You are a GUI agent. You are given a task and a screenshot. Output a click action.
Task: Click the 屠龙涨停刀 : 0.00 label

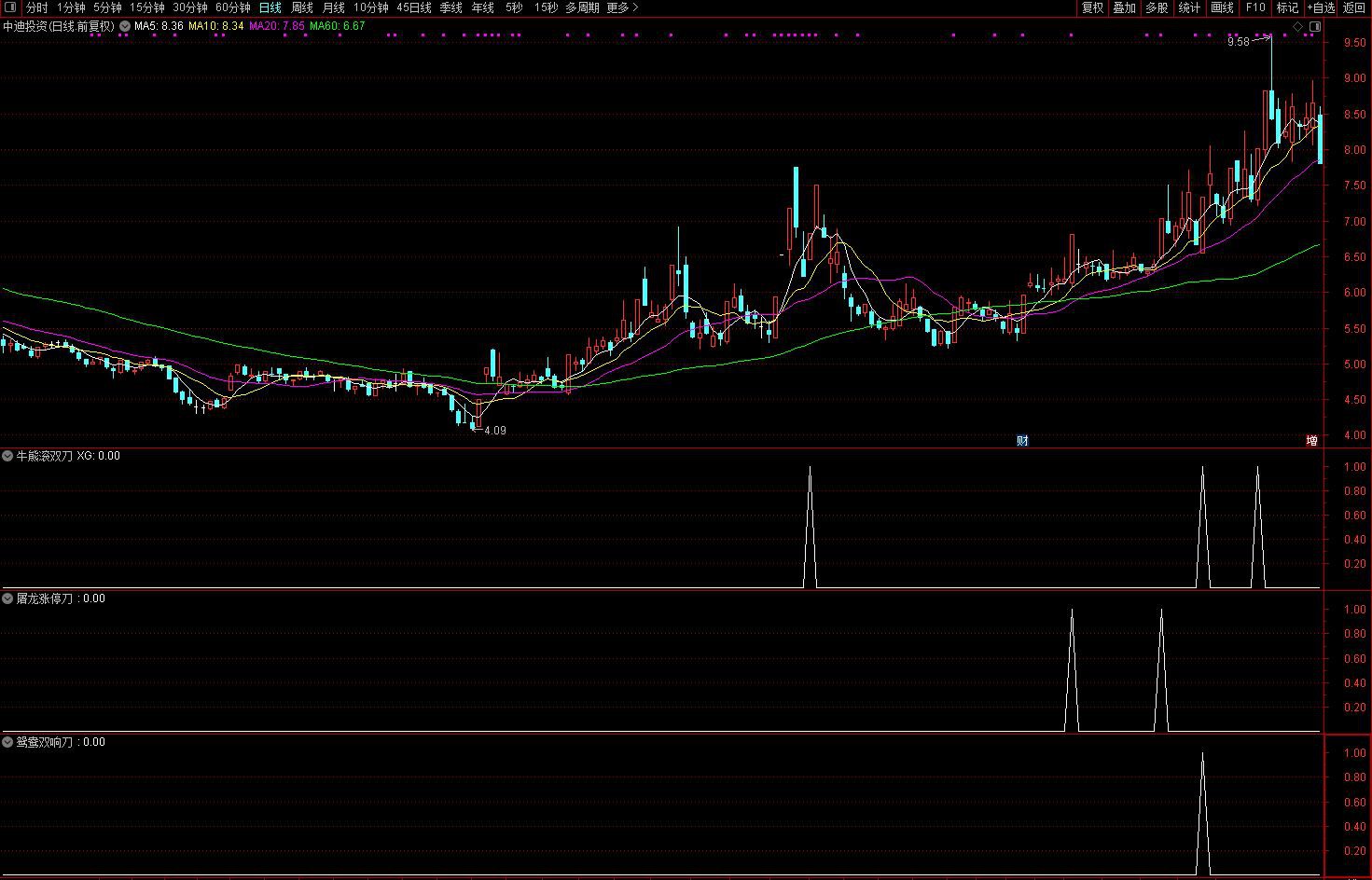[x=61, y=598]
